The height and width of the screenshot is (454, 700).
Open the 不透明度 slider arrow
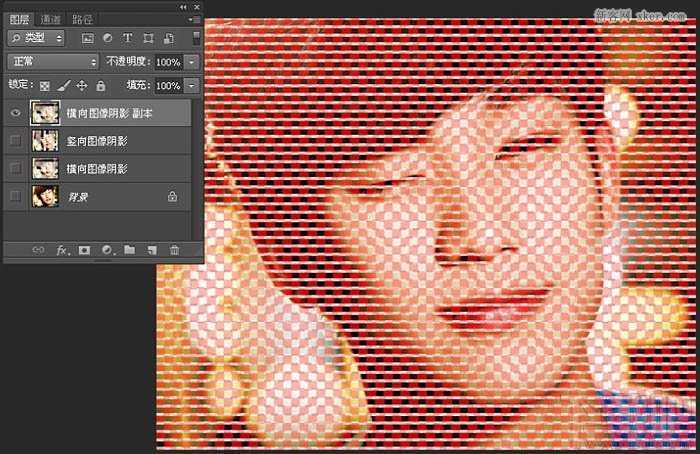coord(192,62)
